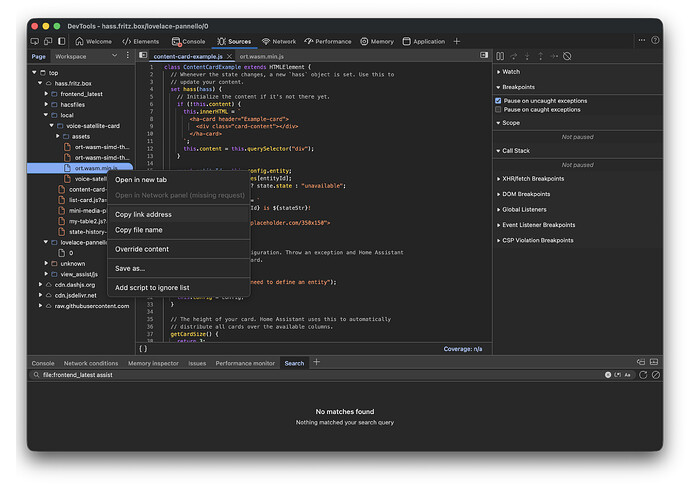
Task: Expand the Watch section
Action: pos(510,72)
